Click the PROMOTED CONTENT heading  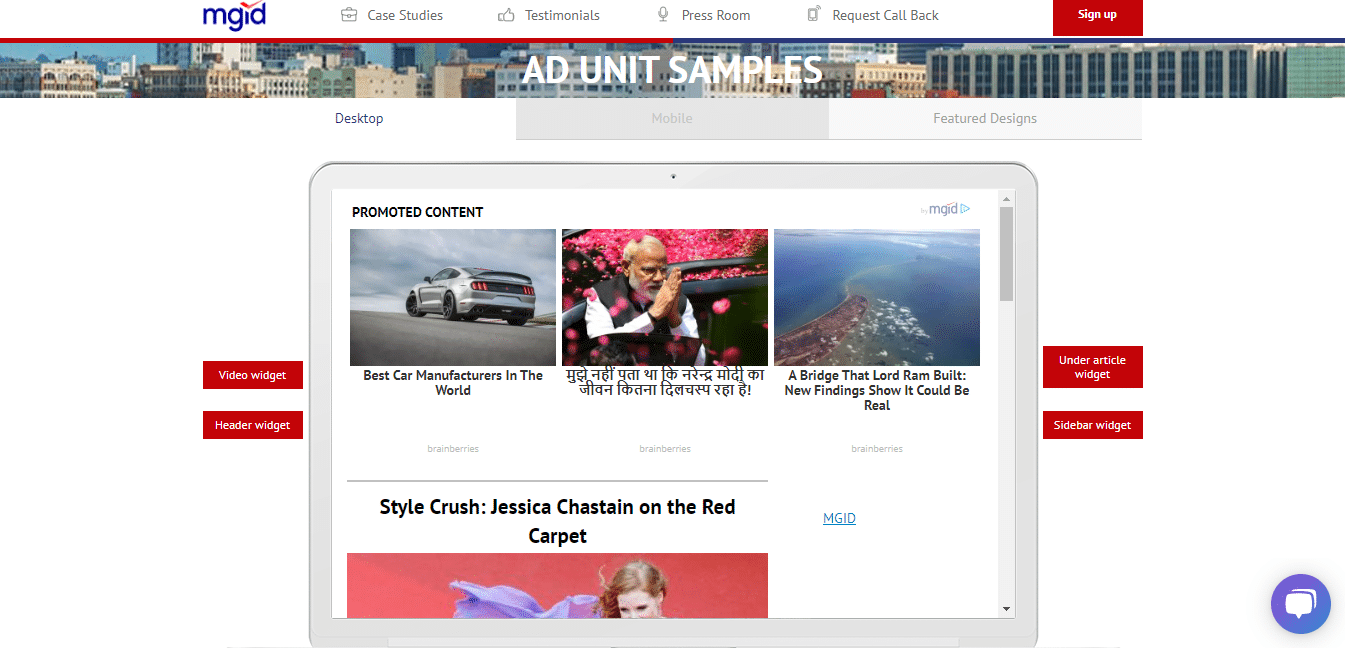coord(417,212)
